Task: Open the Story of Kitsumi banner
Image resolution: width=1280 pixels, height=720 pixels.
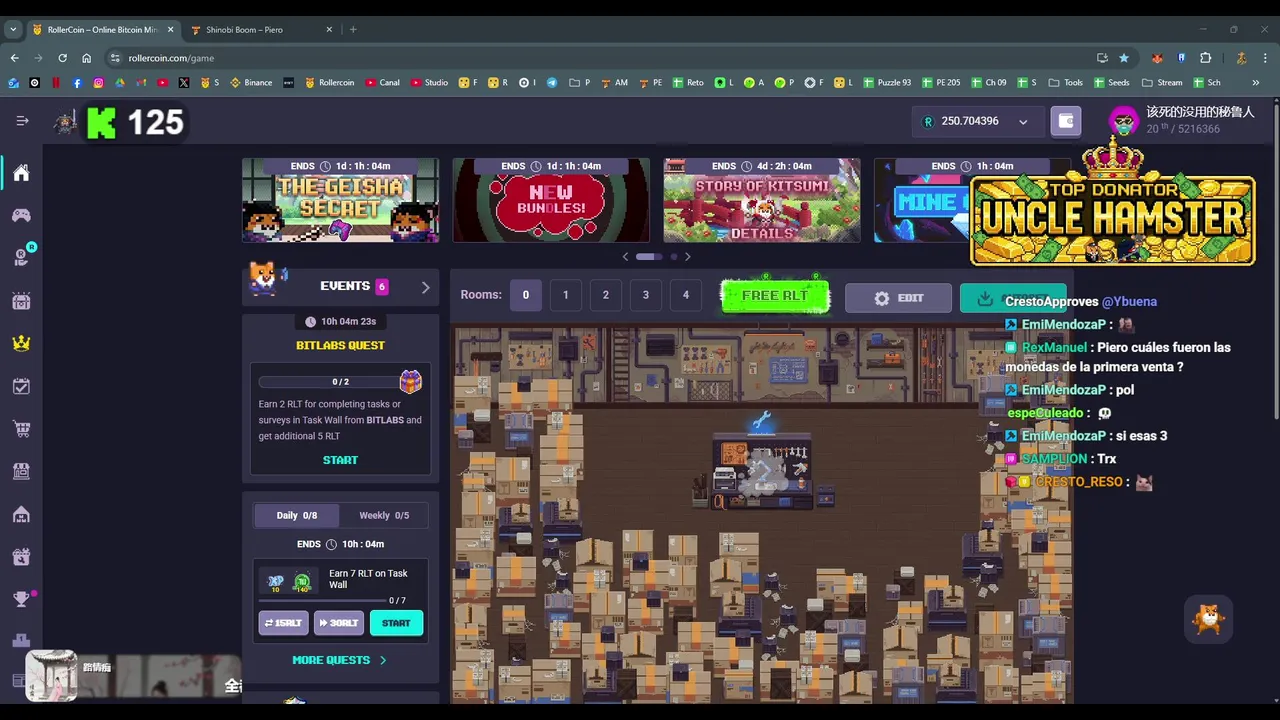Action: [x=762, y=200]
